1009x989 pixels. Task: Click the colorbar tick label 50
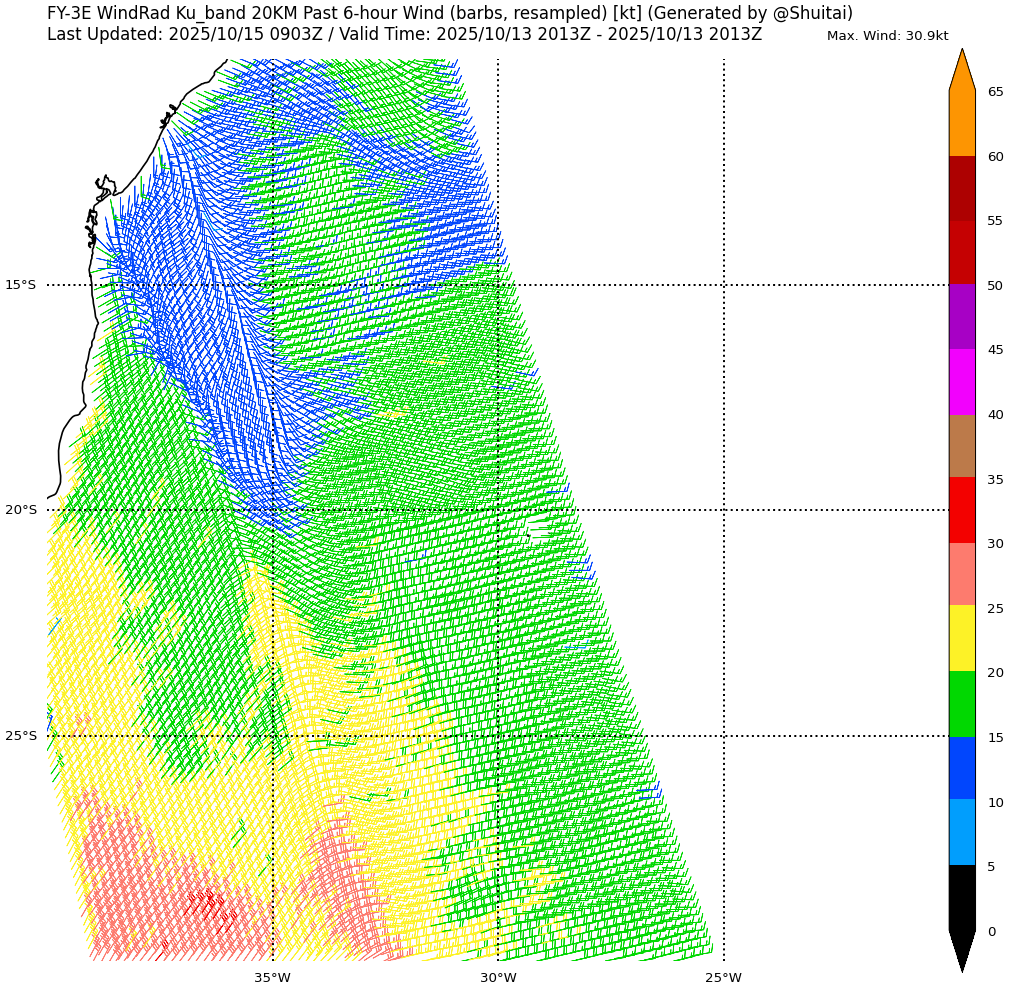(x=995, y=286)
